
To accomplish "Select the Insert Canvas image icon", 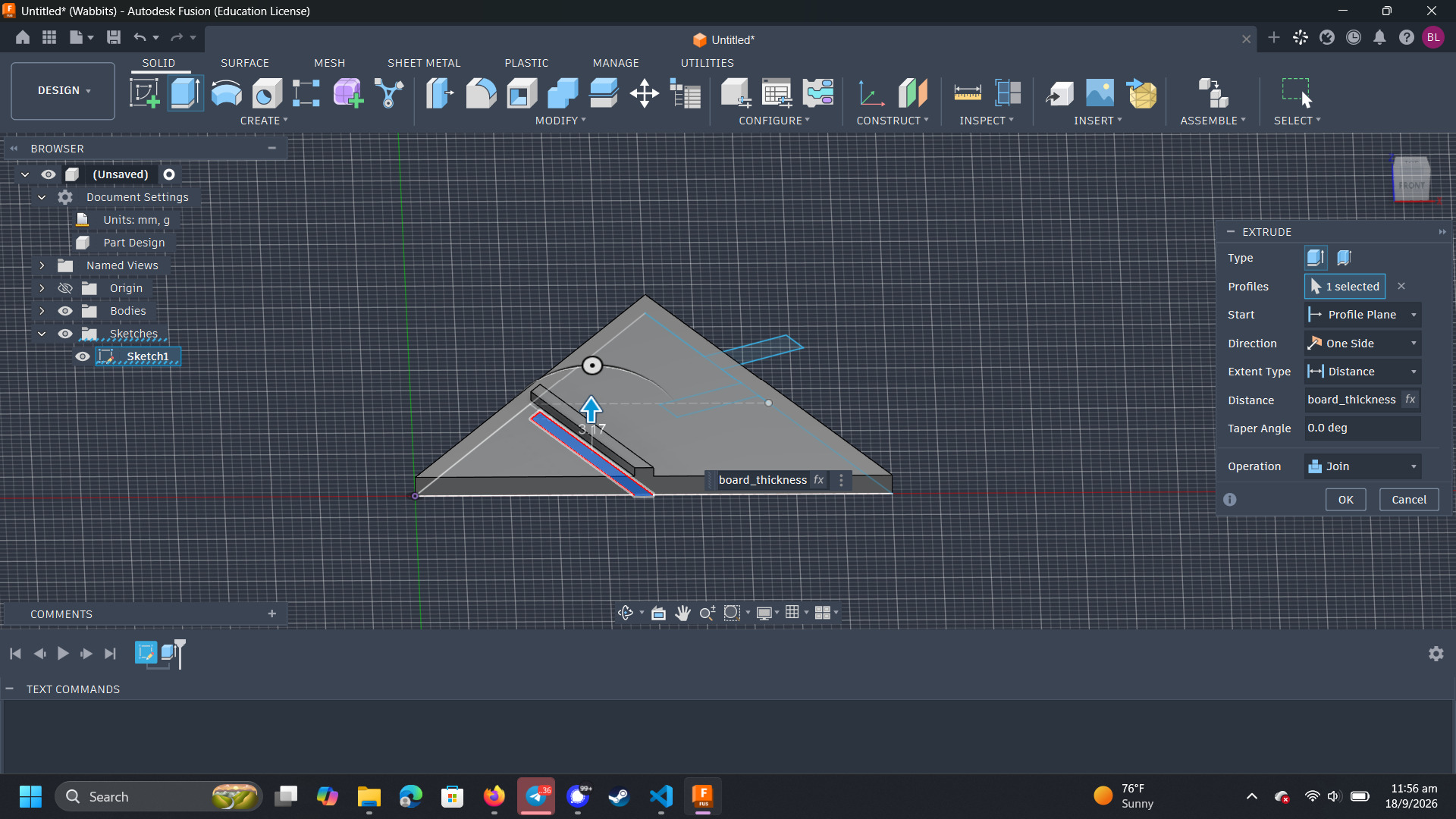I will coord(1100,94).
